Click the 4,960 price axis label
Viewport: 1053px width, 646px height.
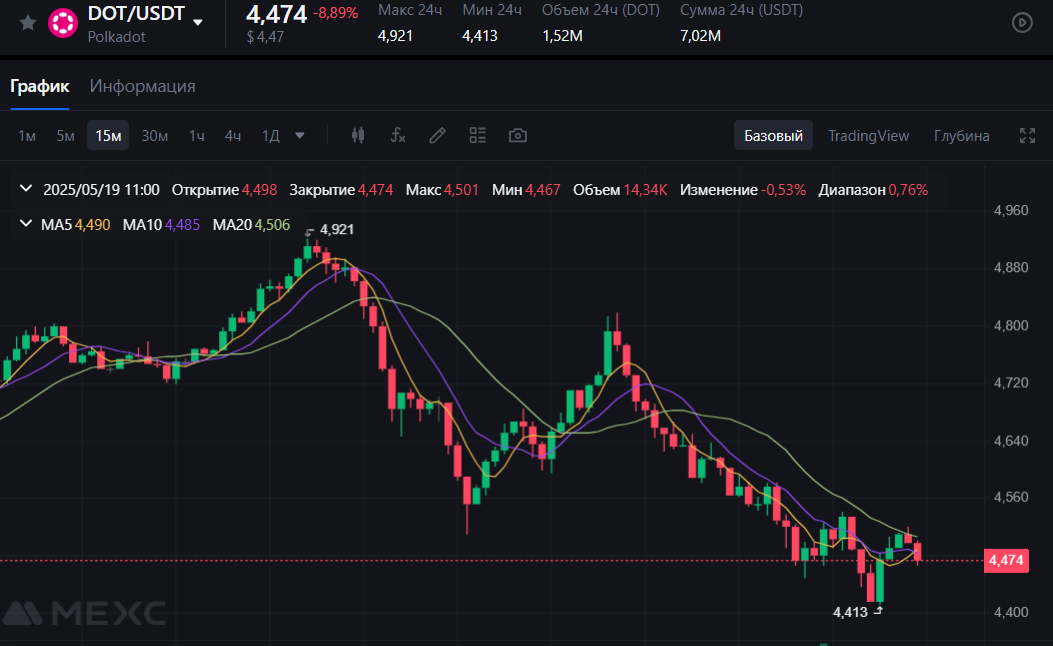click(x=1011, y=210)
